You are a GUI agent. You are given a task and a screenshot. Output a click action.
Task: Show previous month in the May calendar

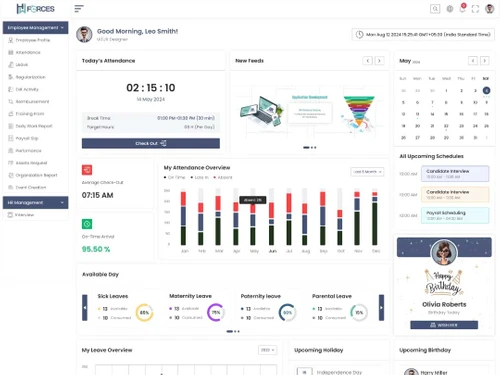(x=473, y=61)
